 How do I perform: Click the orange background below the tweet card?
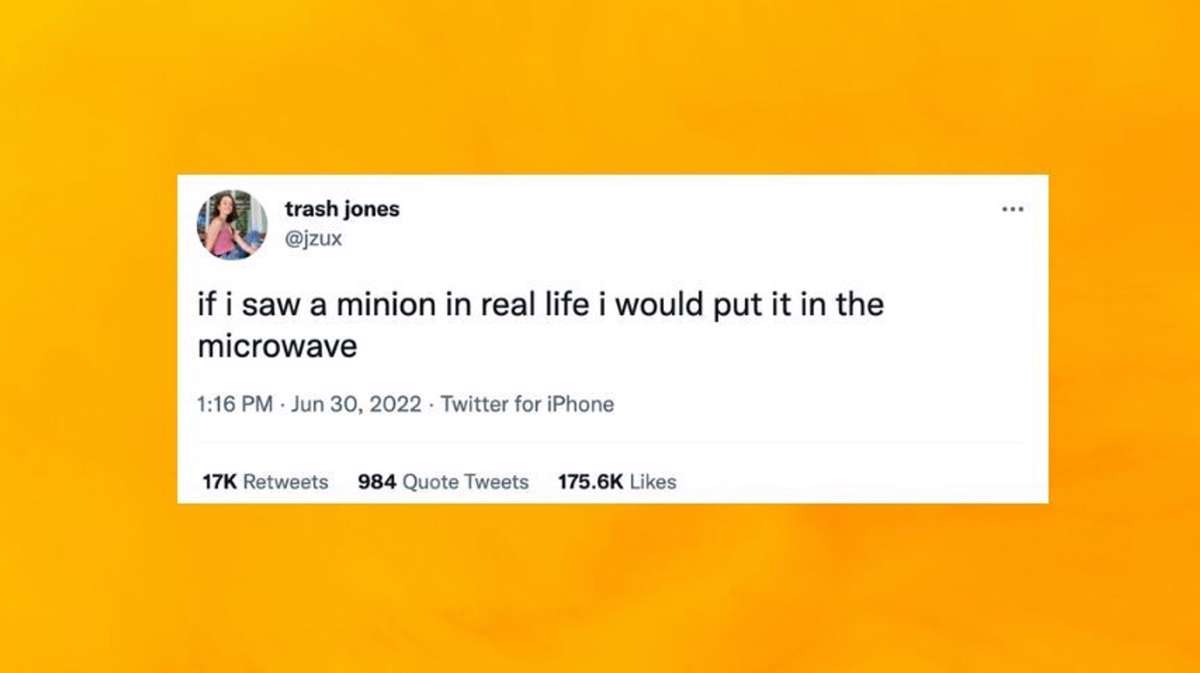(600, 590)
